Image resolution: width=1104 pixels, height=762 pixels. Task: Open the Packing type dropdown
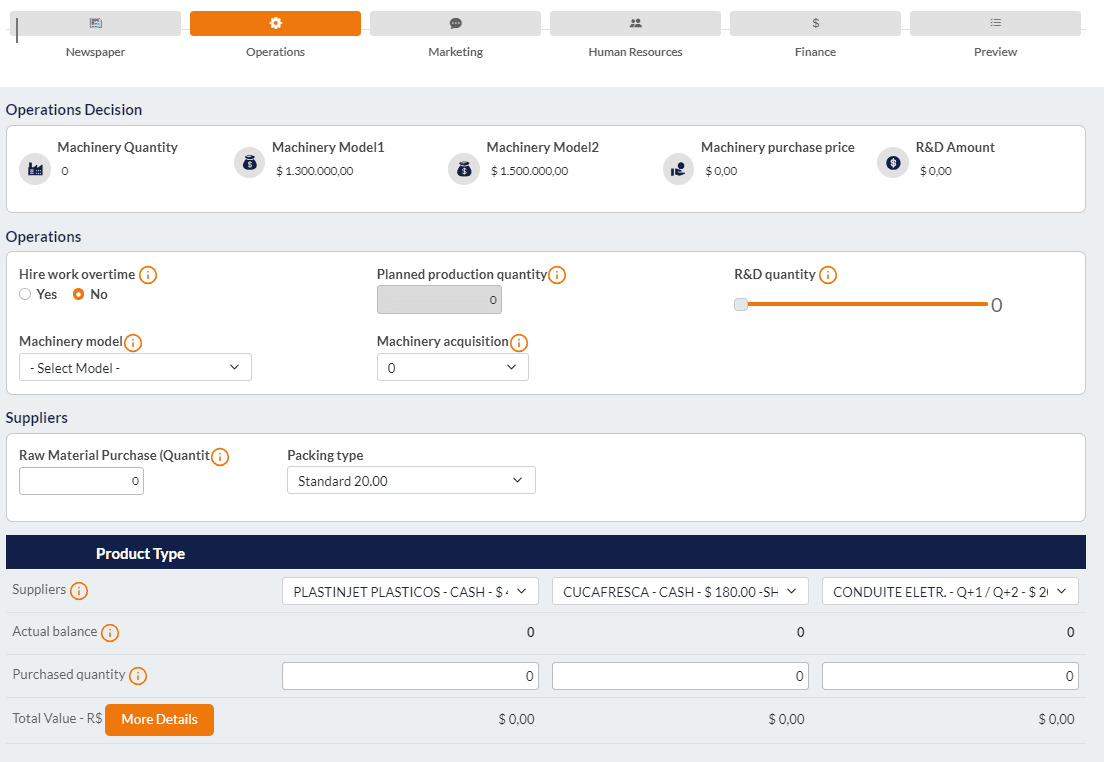pos(411,481)
